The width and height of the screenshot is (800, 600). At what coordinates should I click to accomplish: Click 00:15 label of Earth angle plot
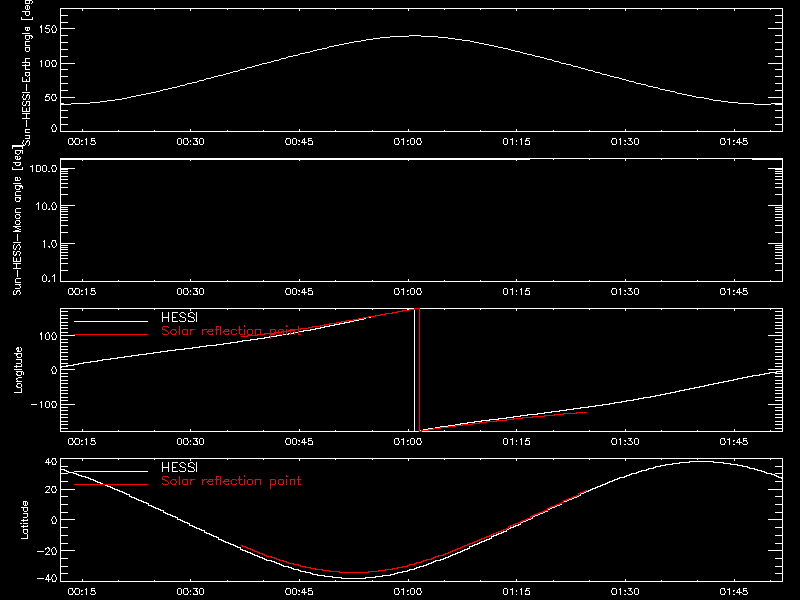tap(82, 141)
